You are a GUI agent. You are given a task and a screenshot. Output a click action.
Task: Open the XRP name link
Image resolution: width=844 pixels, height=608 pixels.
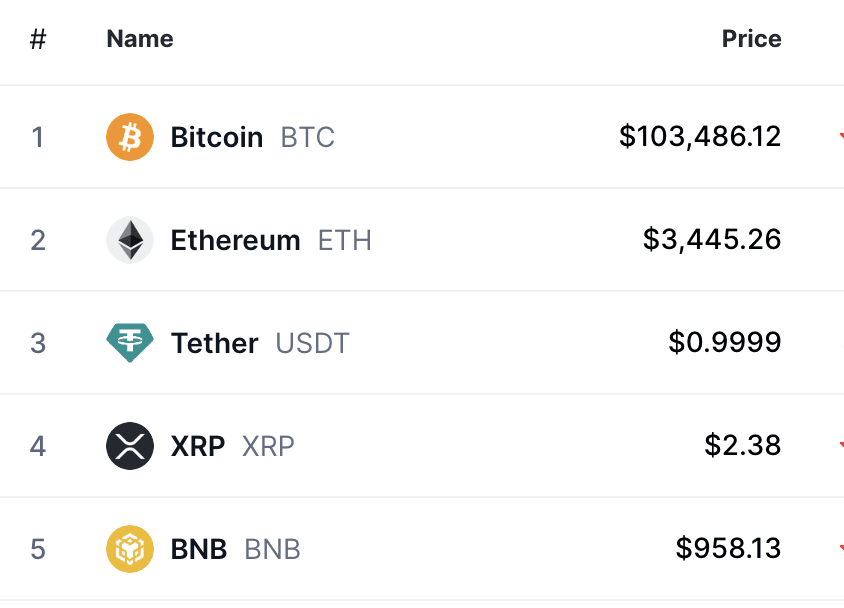point(198,446)
